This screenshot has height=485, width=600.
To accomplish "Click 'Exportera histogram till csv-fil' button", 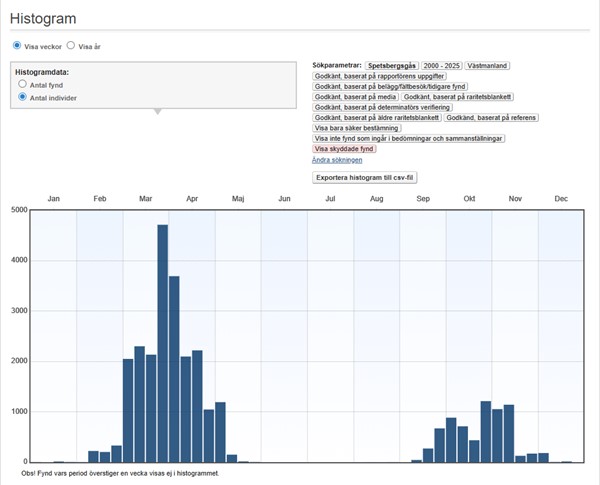I will tap(363, 177).
